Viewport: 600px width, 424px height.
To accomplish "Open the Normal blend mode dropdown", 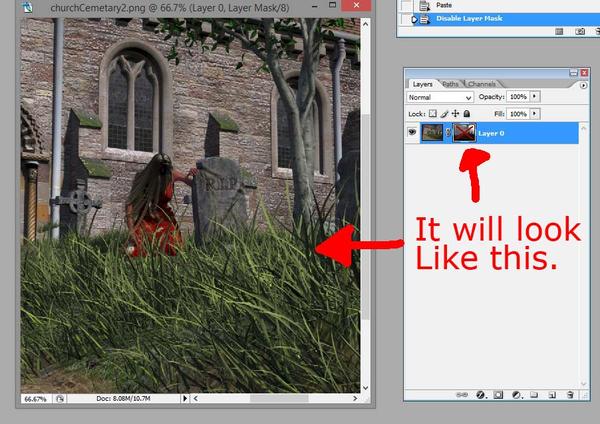I will click(x=440, y=98).
